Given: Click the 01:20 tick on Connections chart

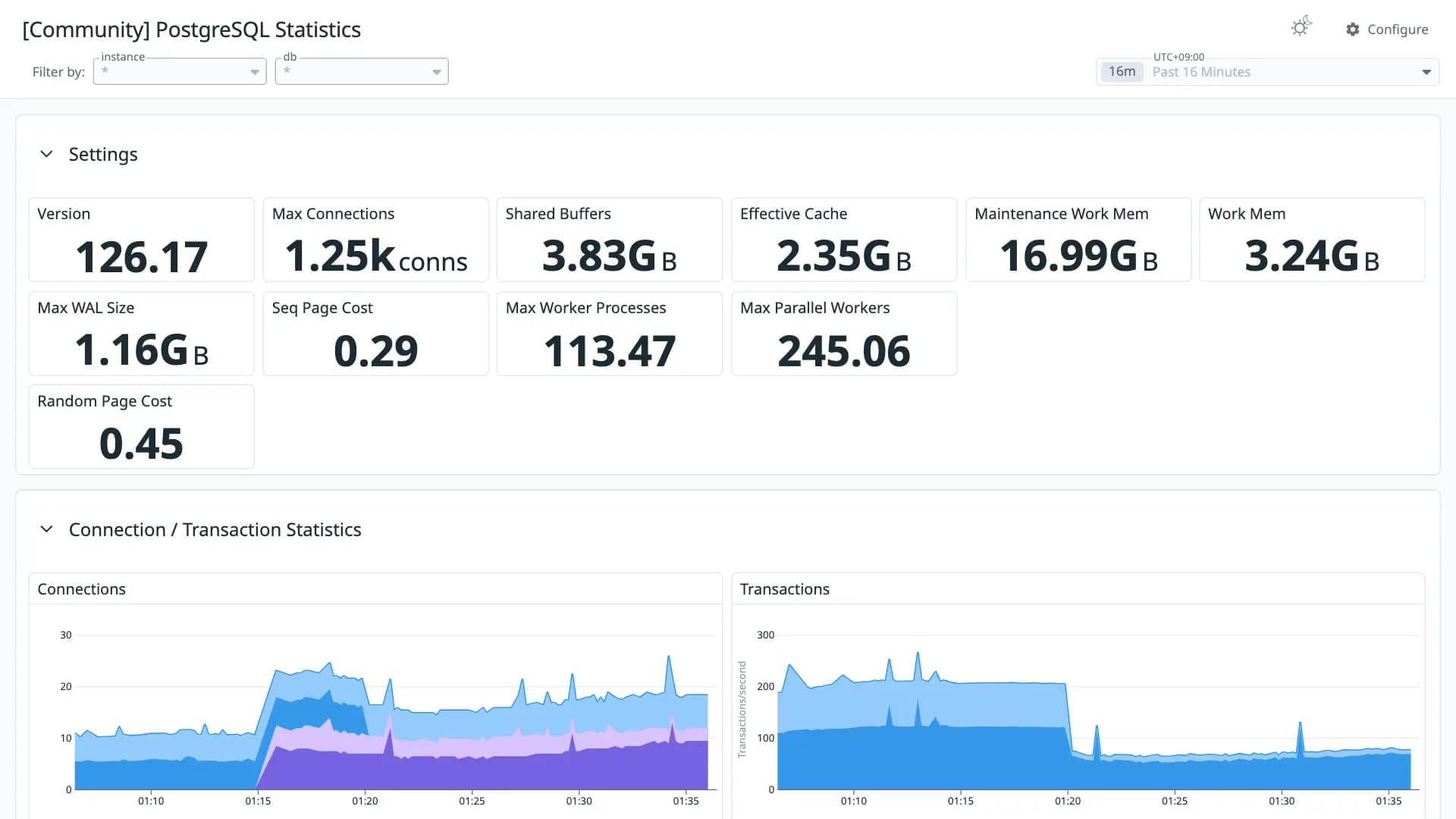Looking at the screenshot, I should click(x=365, y=801).
